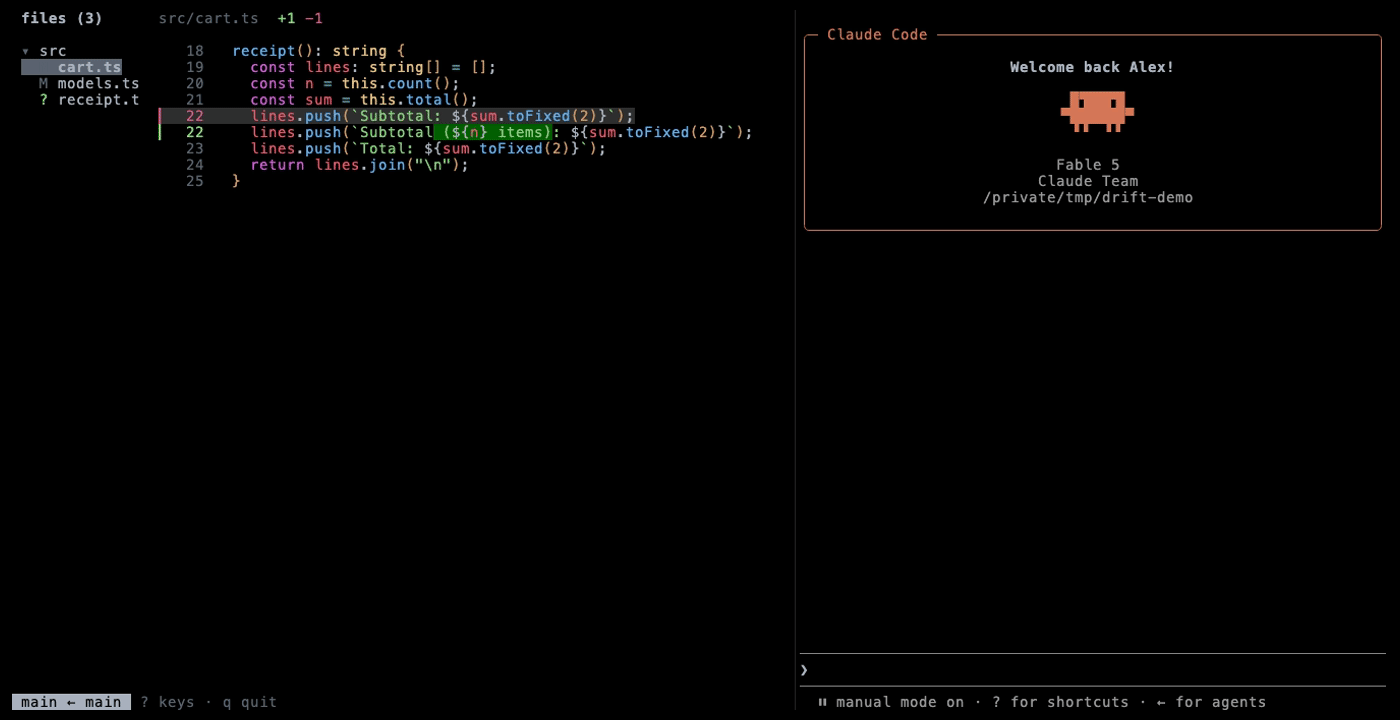Click line 18 'receipt(): string {'

pyautogui.click(x=319, y=51)
